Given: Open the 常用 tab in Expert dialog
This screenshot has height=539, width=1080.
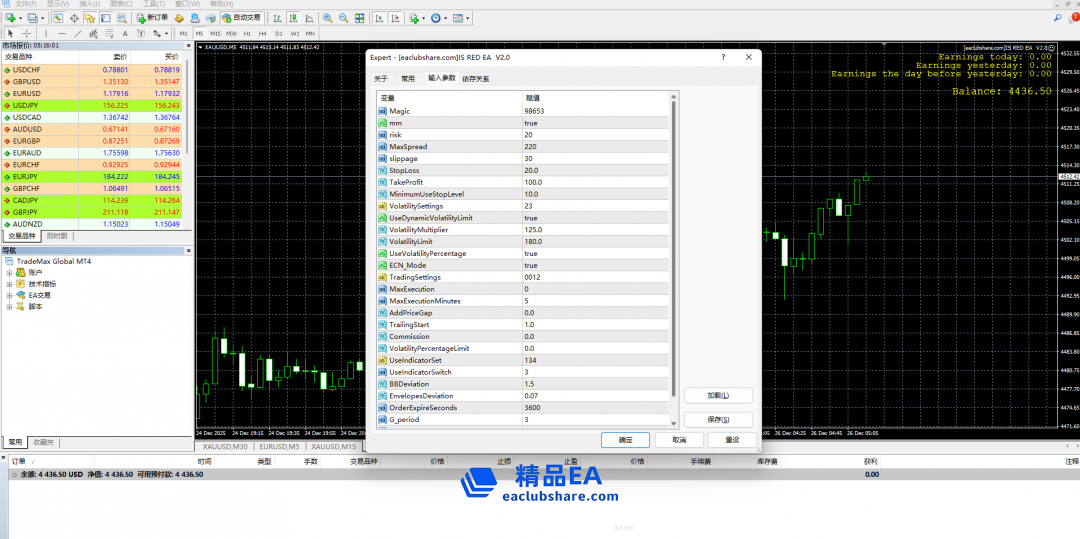Looking at the screenshot, I should click(407, 78).
